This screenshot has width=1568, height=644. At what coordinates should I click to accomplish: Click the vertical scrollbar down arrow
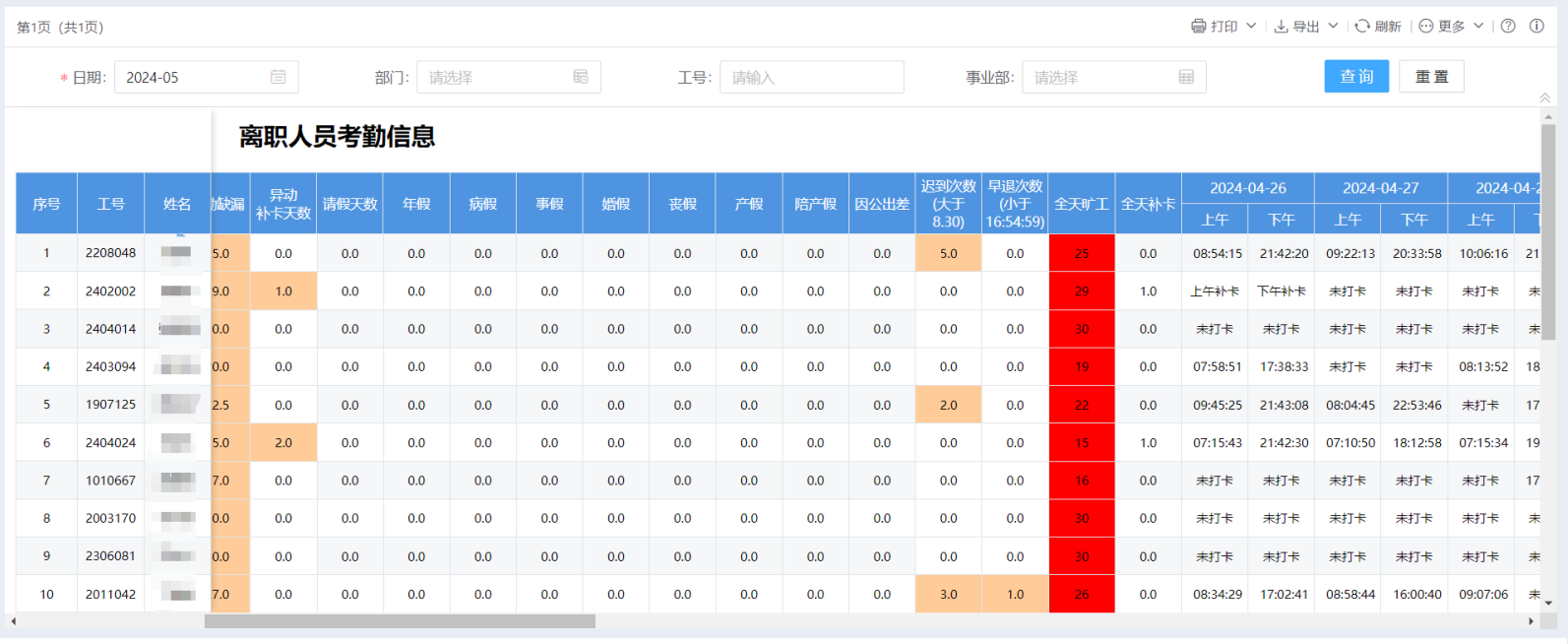(x=1548, y=603)
